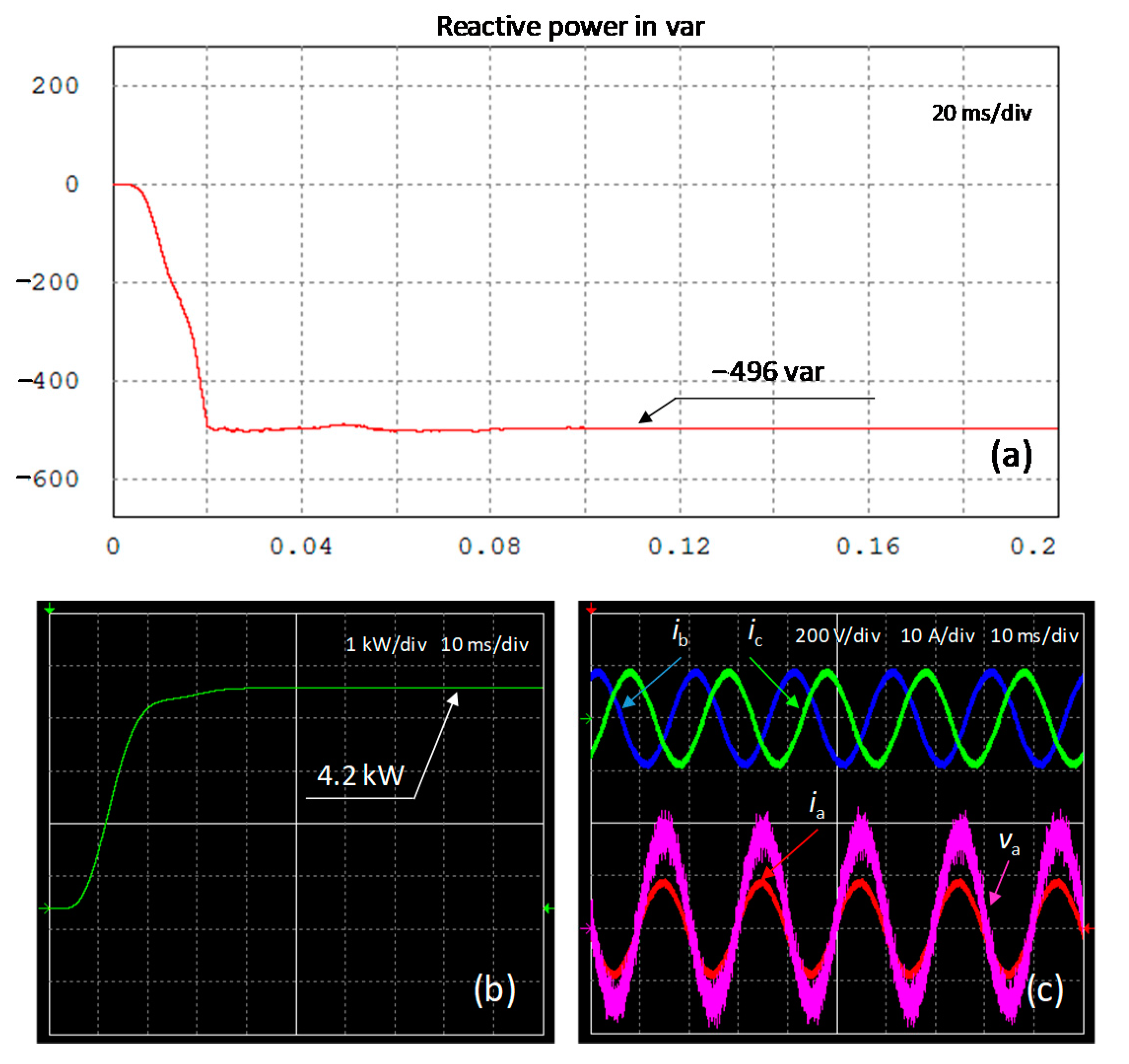Click the green level arrow right of panel (b)
The height and width of the screenshot is (1064, 1129).
(548, 909)
